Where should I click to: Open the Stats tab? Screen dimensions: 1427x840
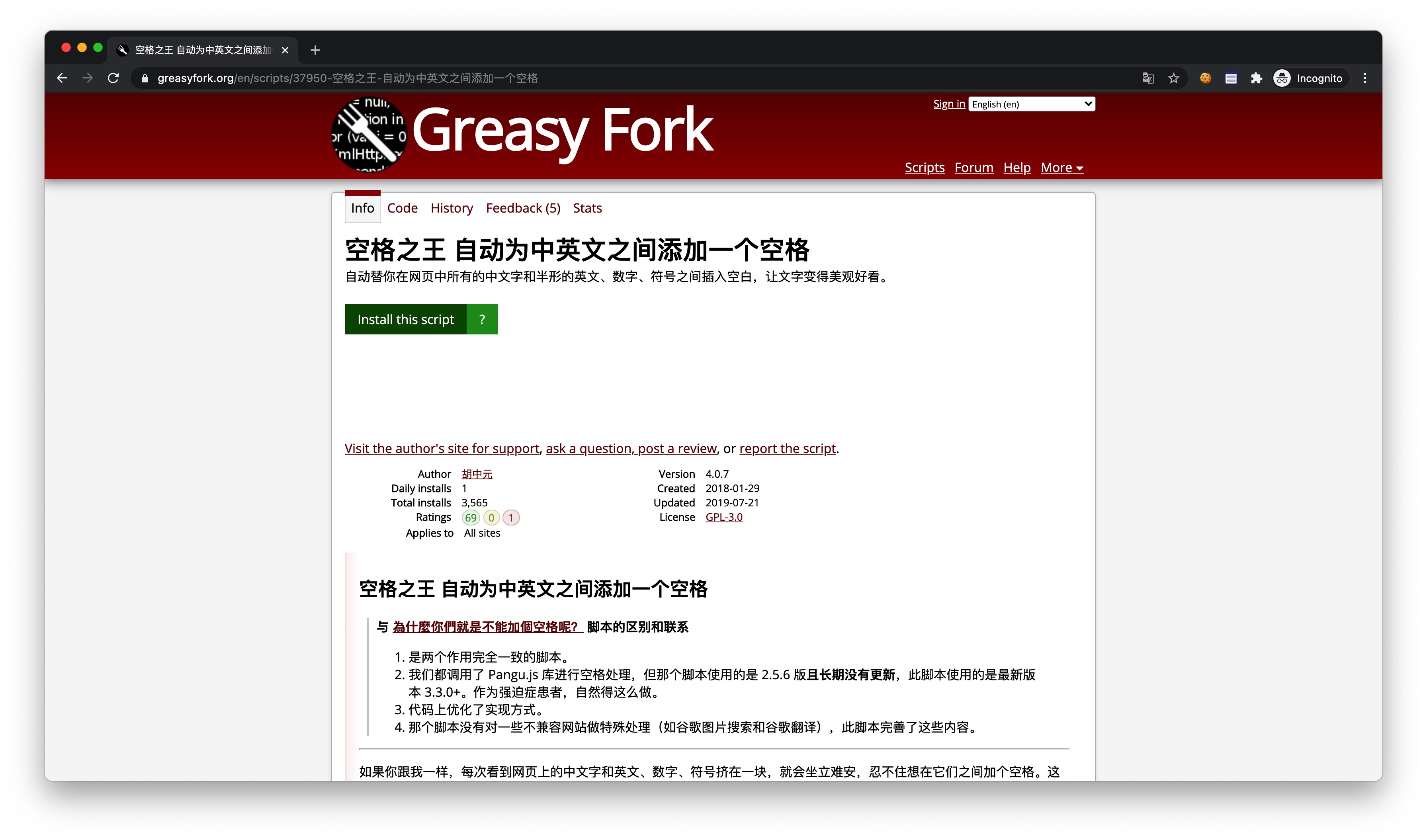pos(587,208)
